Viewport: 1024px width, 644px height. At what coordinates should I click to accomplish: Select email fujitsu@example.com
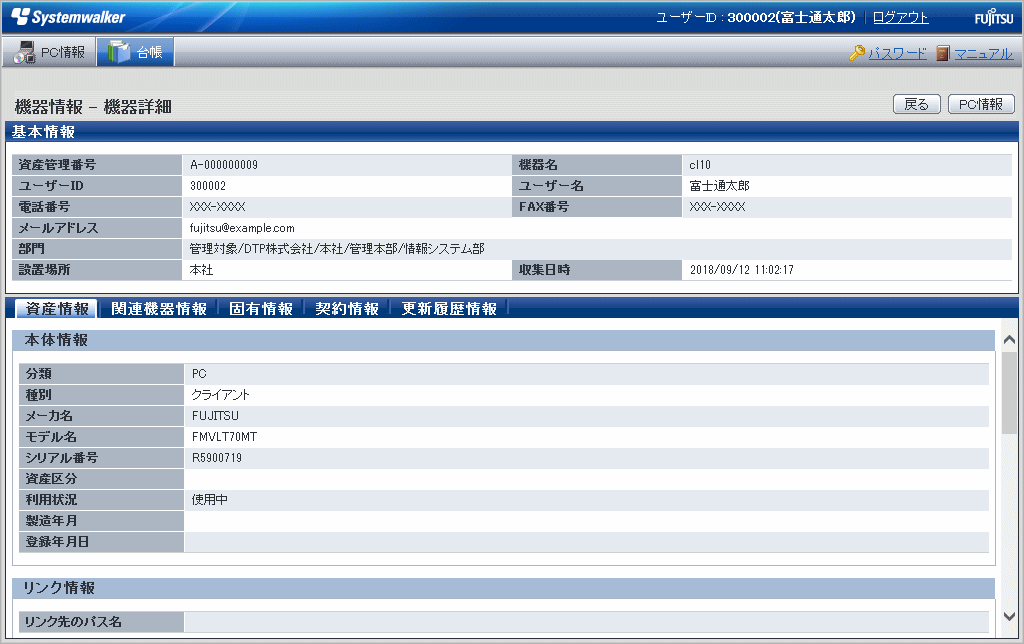pos(242,228)
